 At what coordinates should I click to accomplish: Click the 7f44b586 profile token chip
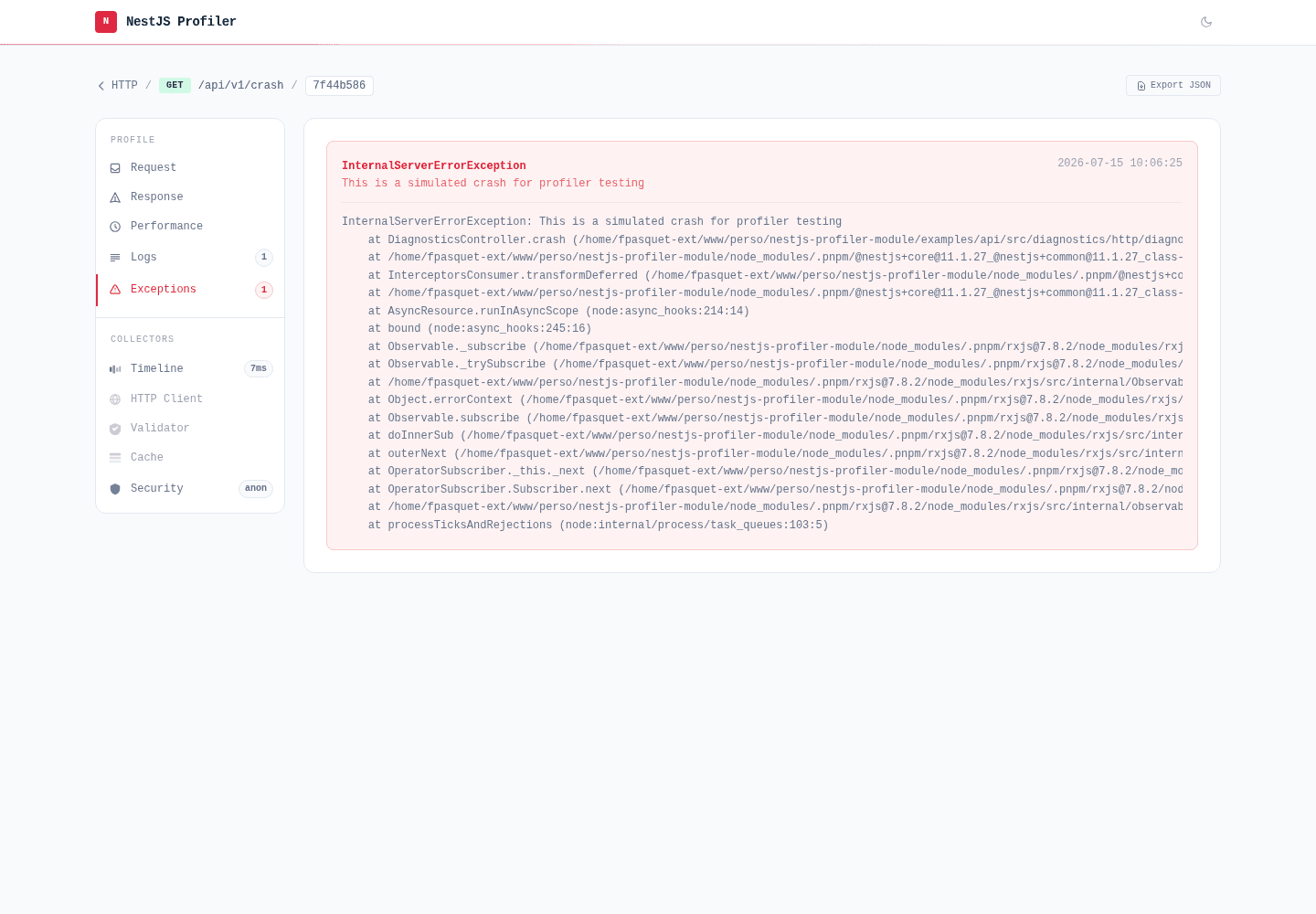(339, 86)
